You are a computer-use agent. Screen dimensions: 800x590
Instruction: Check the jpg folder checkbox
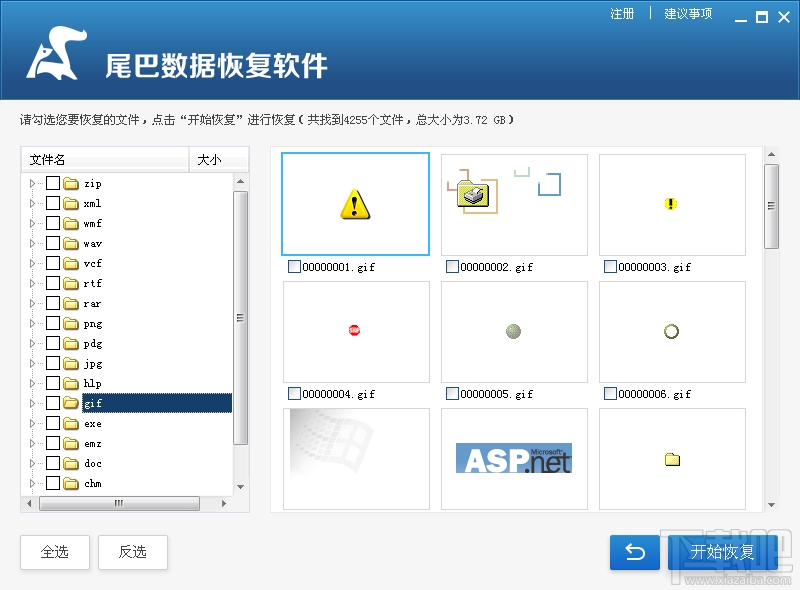pyautogui.click(x=53, y=363)
